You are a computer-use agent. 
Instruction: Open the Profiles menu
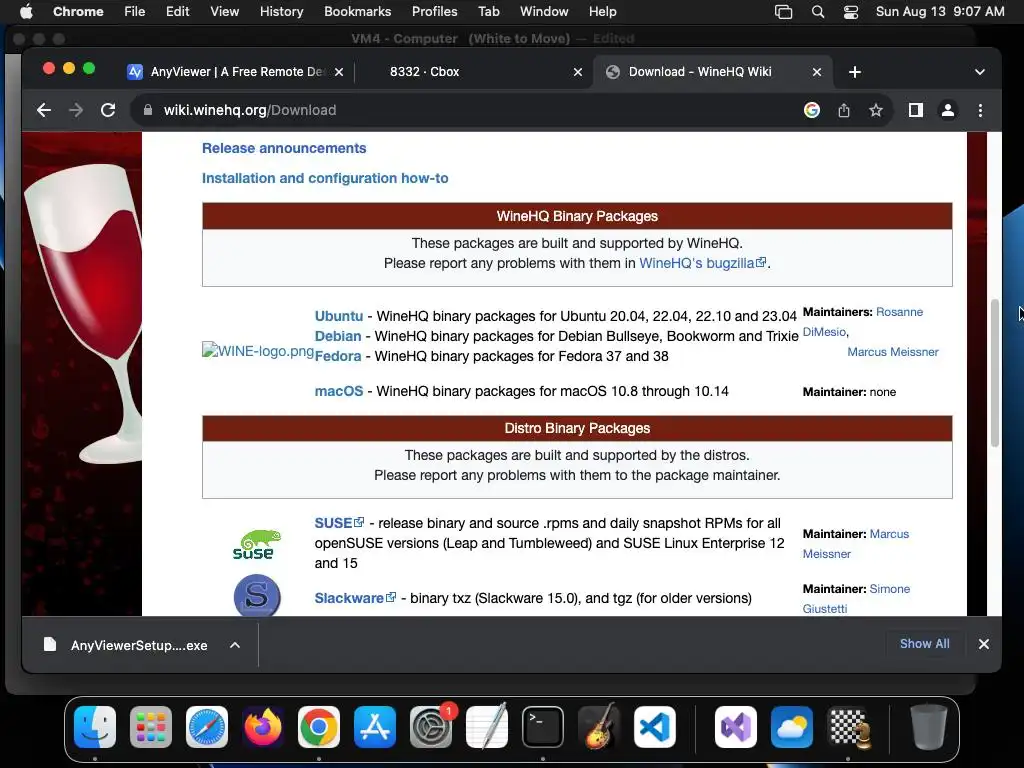click(x=434, y=11)
